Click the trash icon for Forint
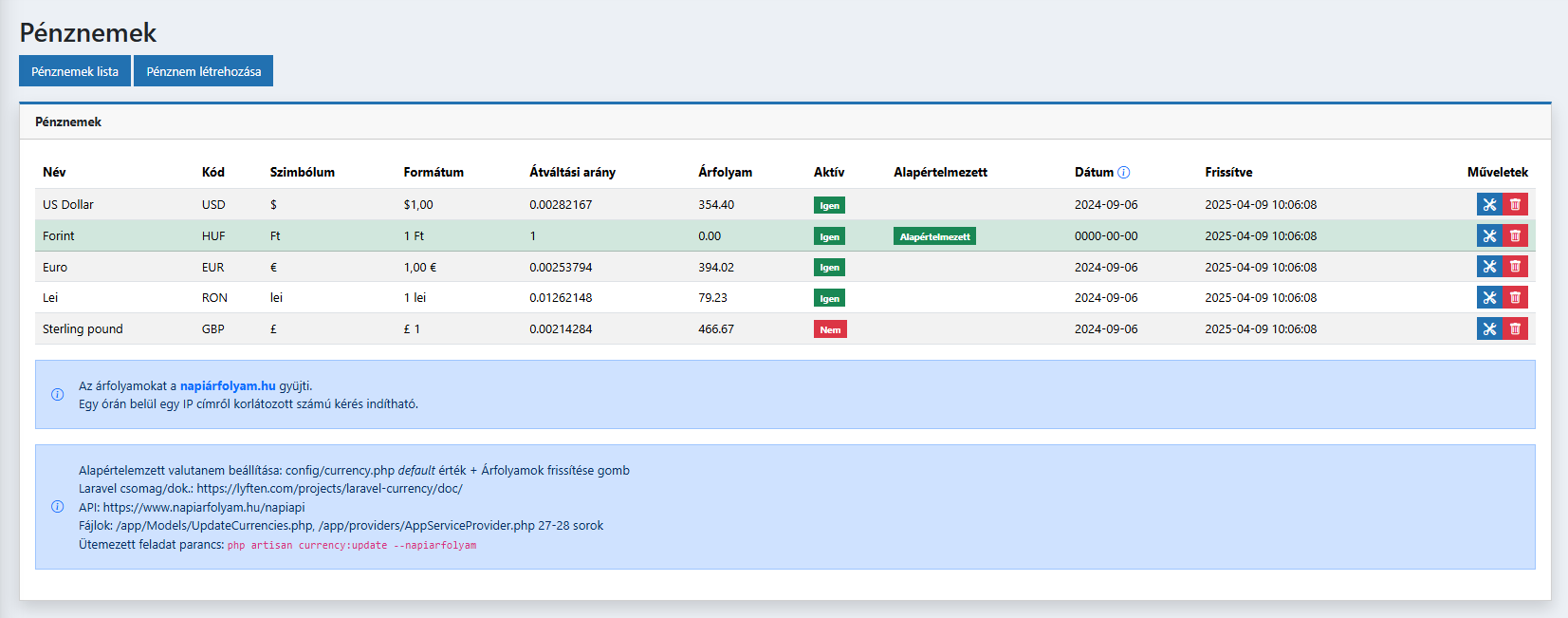 tap(1515, 236)
